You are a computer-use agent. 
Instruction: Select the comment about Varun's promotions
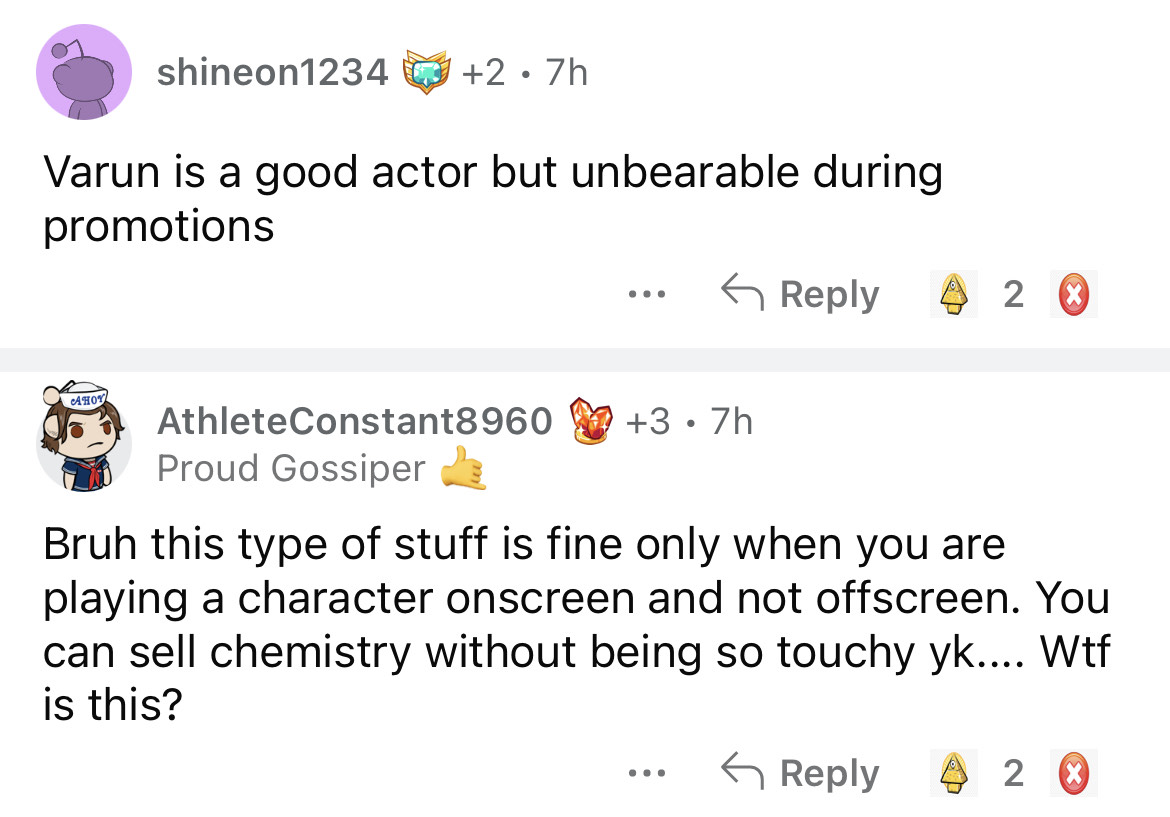pyautogui.click(x=492, y=199)
